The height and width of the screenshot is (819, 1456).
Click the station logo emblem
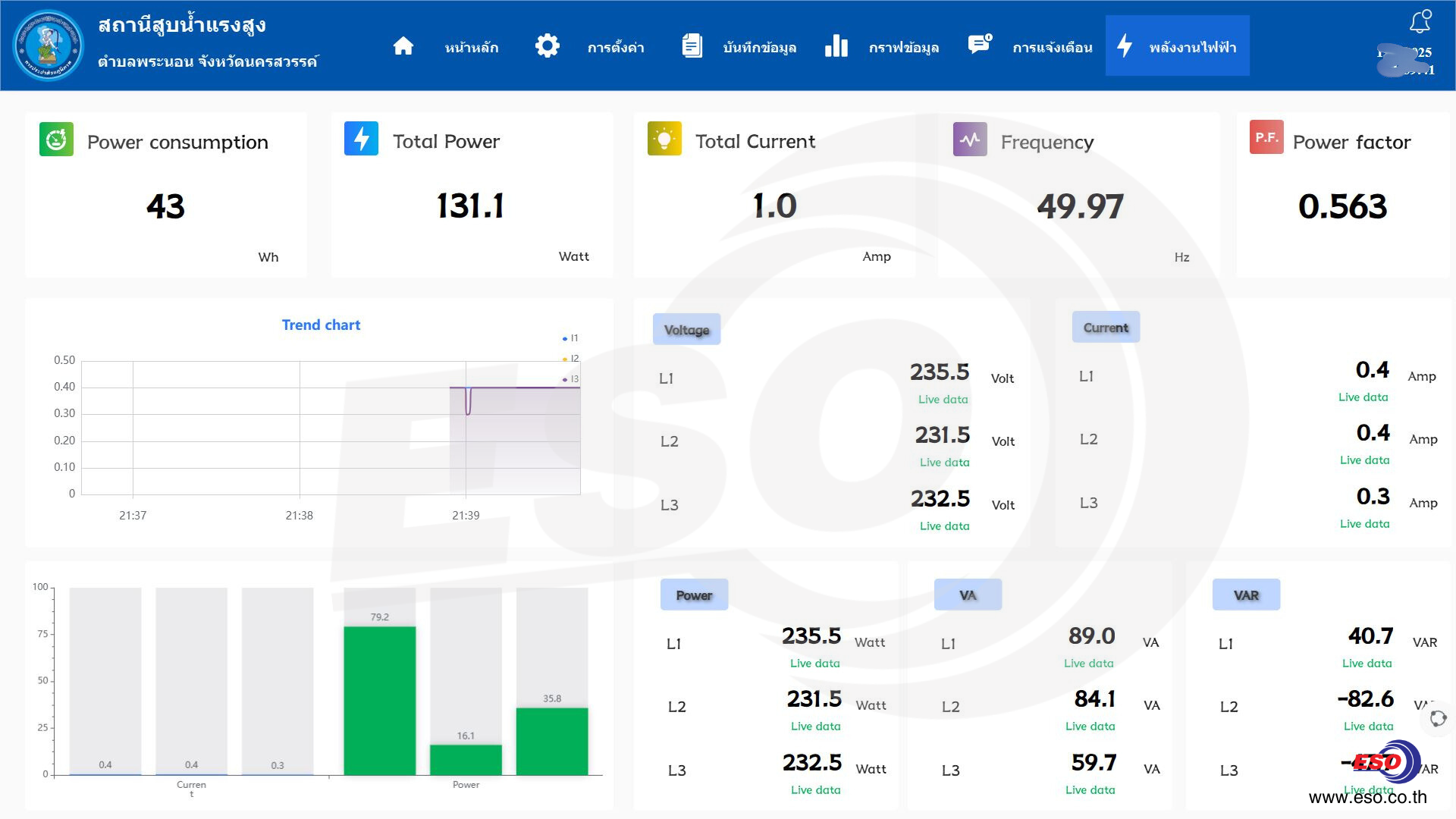49,45
